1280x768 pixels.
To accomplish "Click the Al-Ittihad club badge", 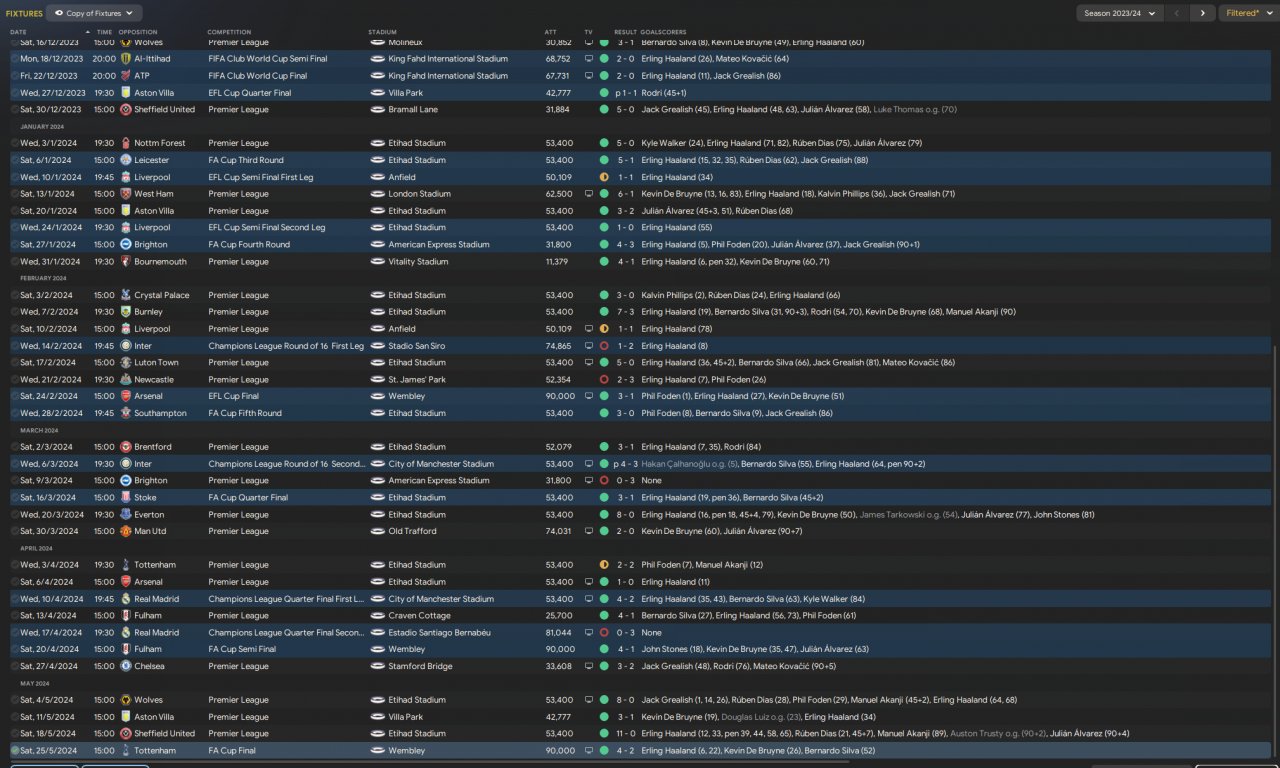I will click(125, 59).
